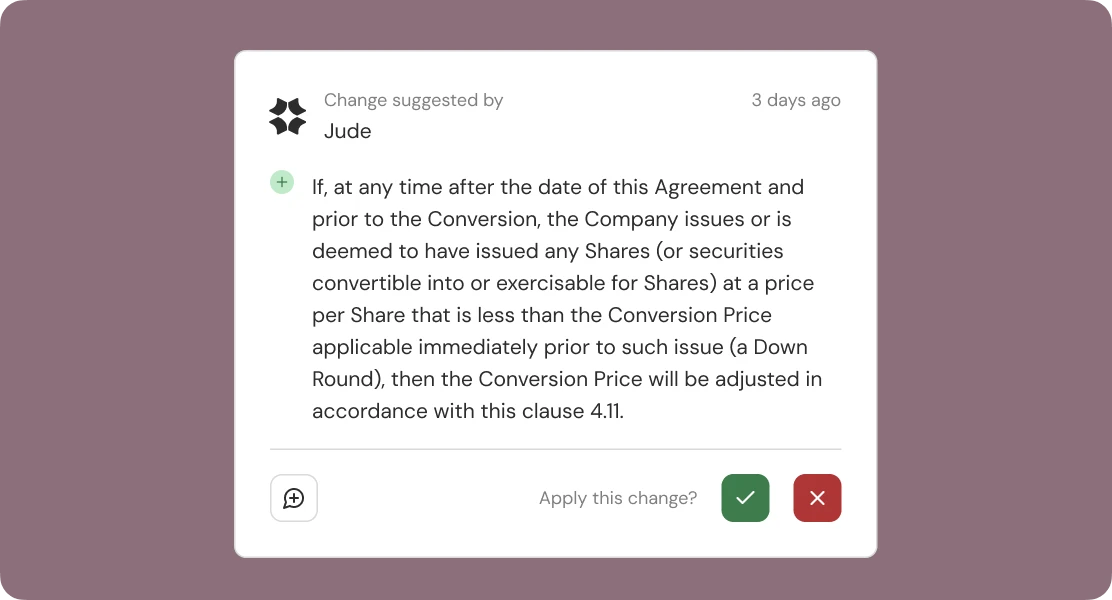The height and width of the screenshot is (600, 1112).
Task: Click the Change suggested by heading
Action: [x=413, y=100]
